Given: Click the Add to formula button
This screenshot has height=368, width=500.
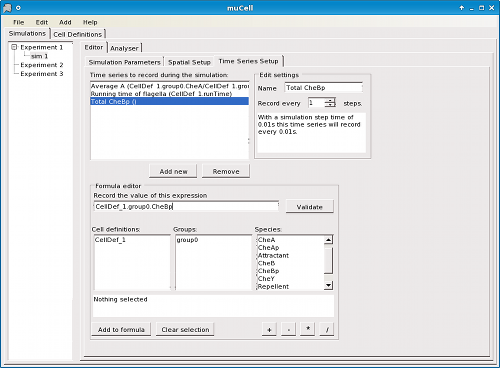Looking at the screenshot, I should point(121,329).
